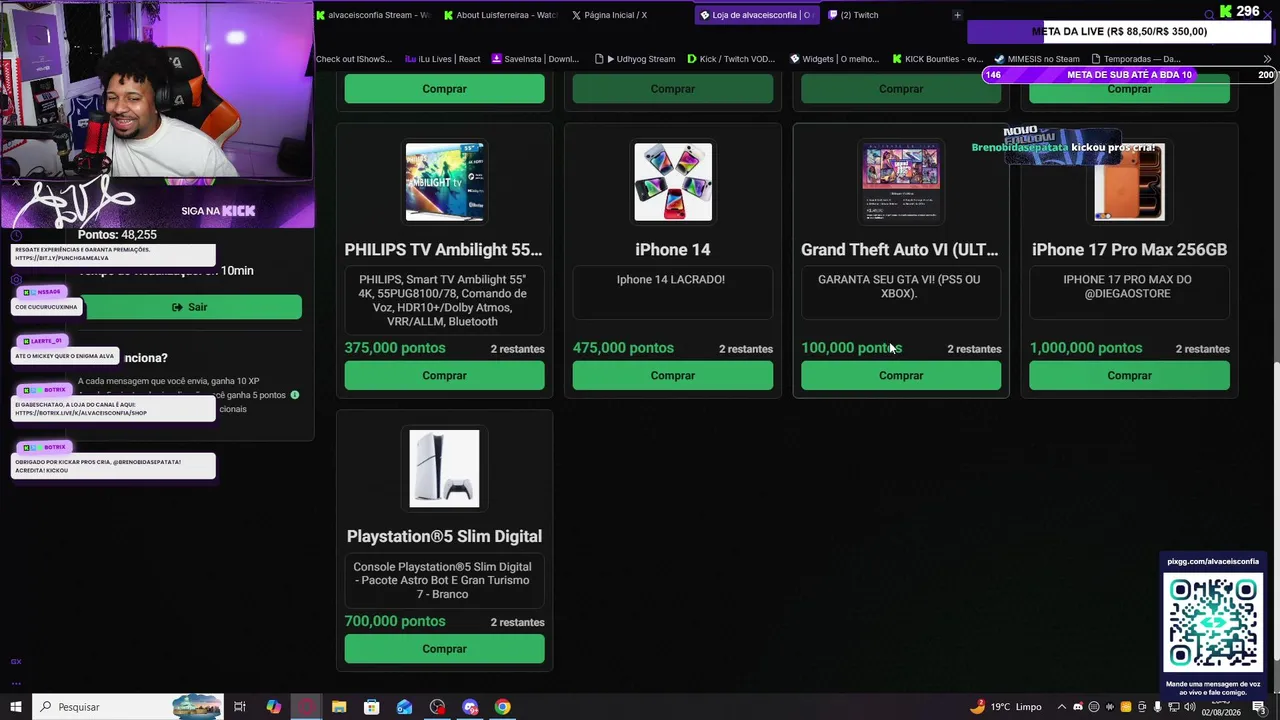This screenshot has height=720, width=1280.
Task: Buy the PHILIPS TV Ambilight item
Action: tap(444, 376)
